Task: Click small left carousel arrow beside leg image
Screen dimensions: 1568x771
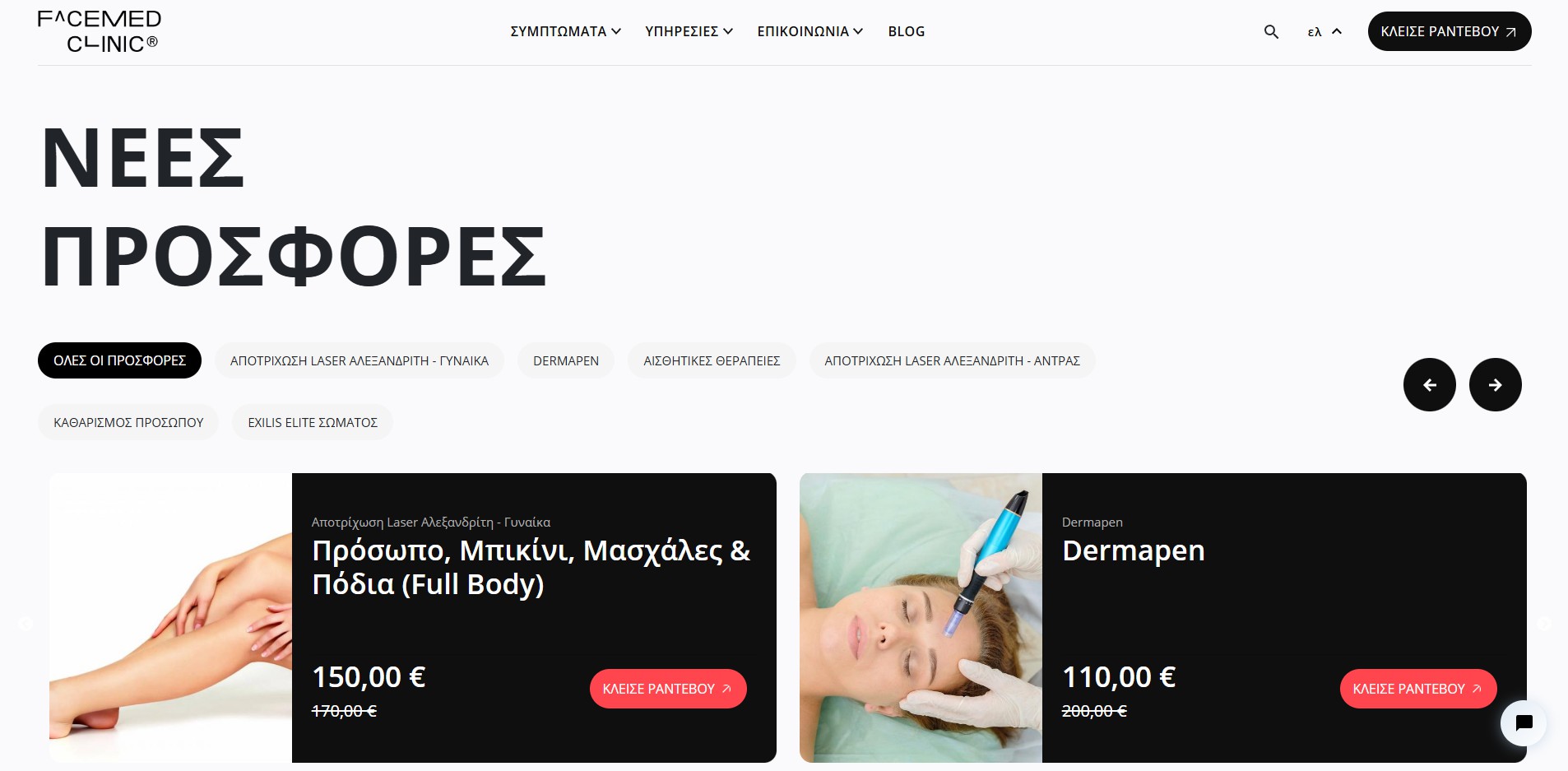Action: click(26, 624)
